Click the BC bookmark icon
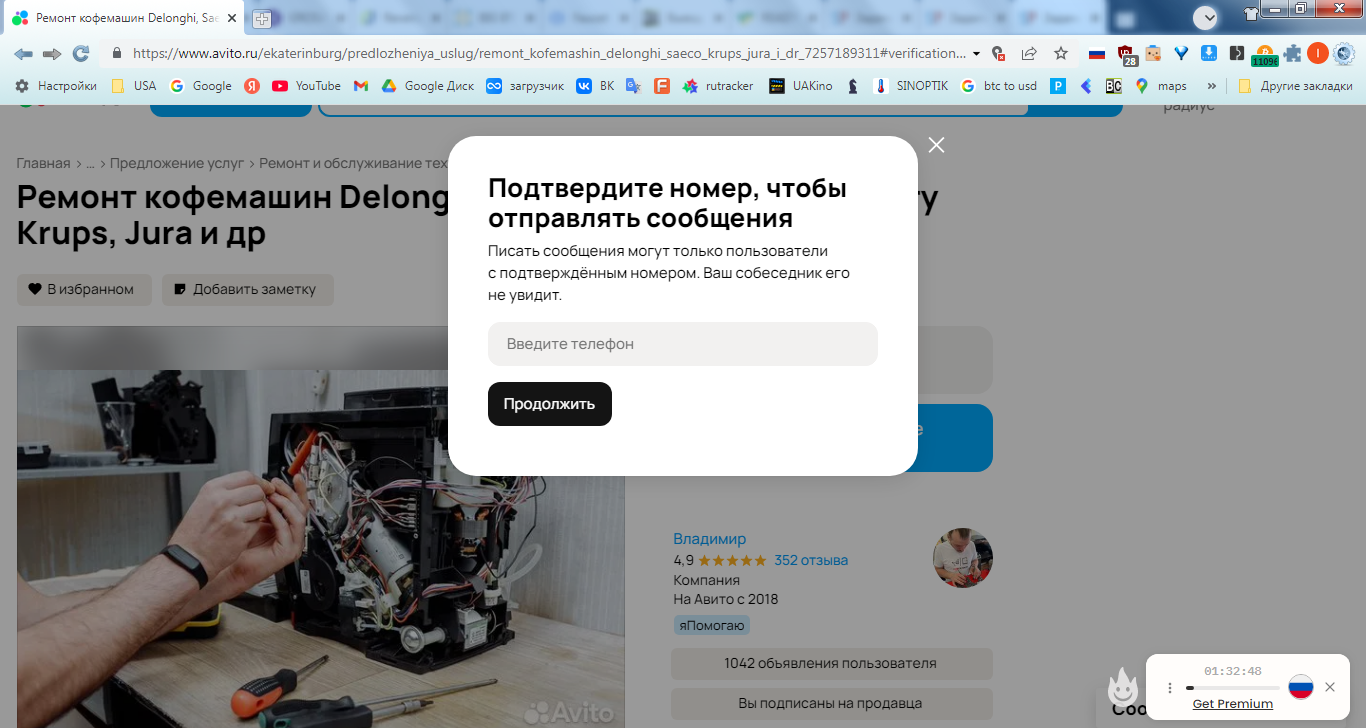1366x728 pixels. (1113, 86)
